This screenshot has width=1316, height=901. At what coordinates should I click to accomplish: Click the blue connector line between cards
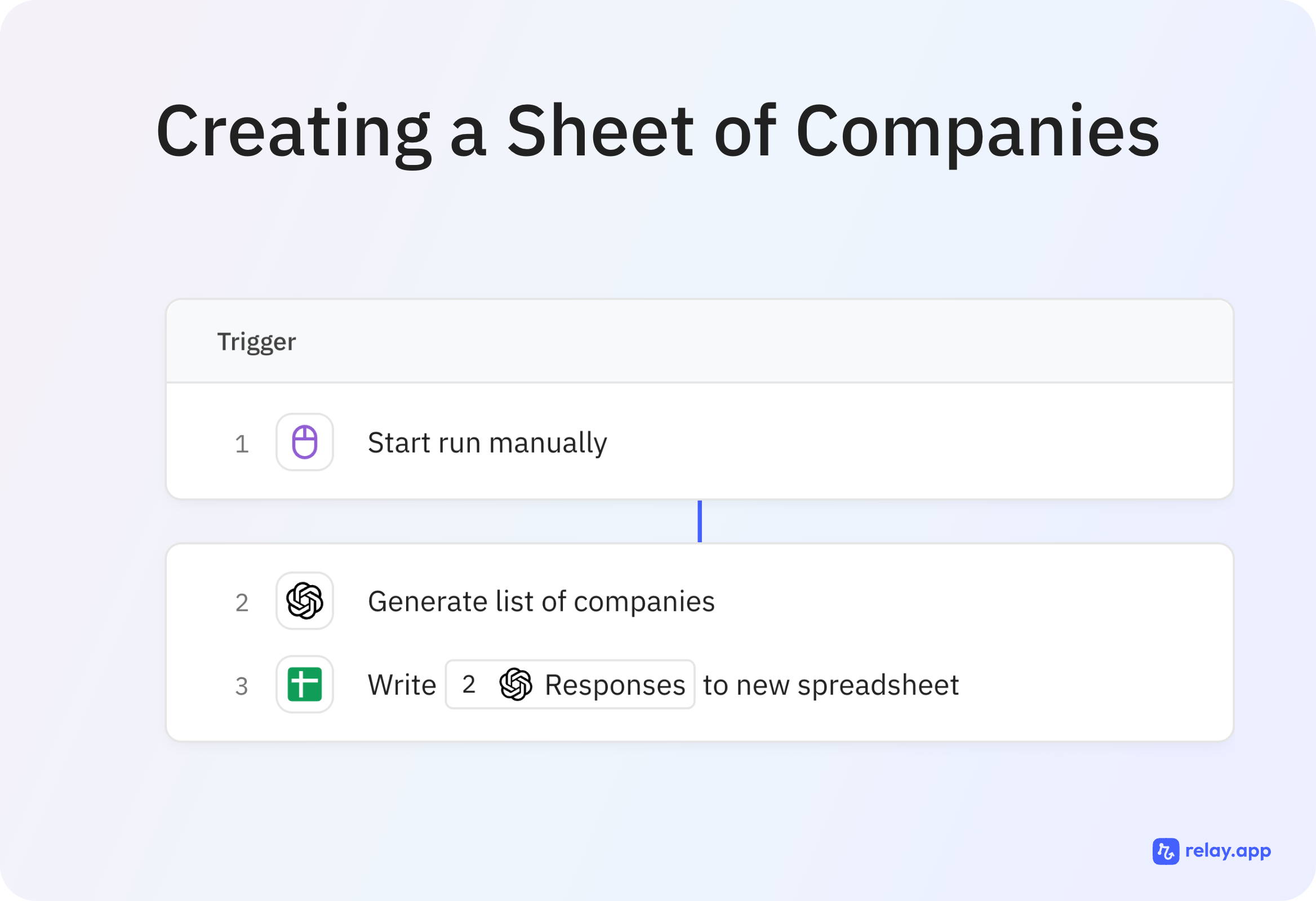[x=700, y=521]
